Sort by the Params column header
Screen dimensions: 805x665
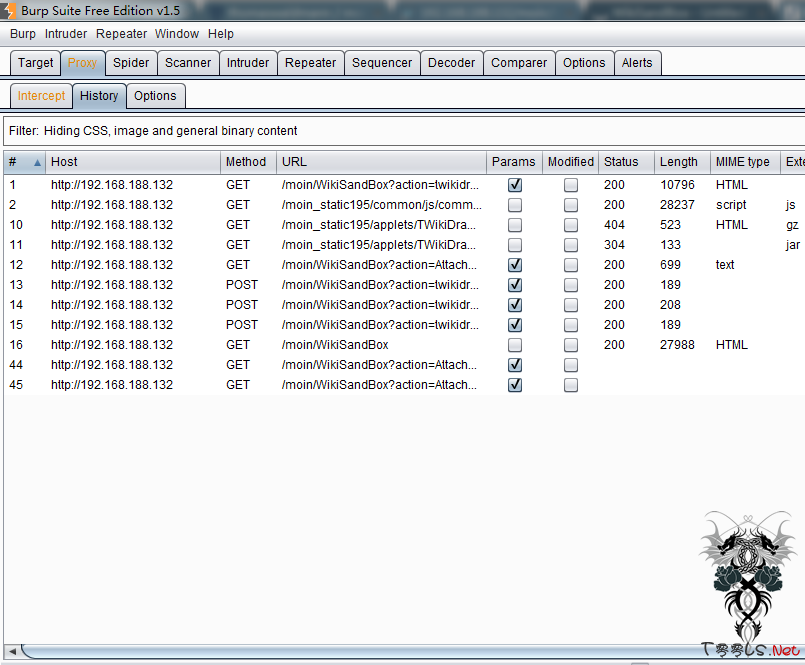[x=514, y=162]
